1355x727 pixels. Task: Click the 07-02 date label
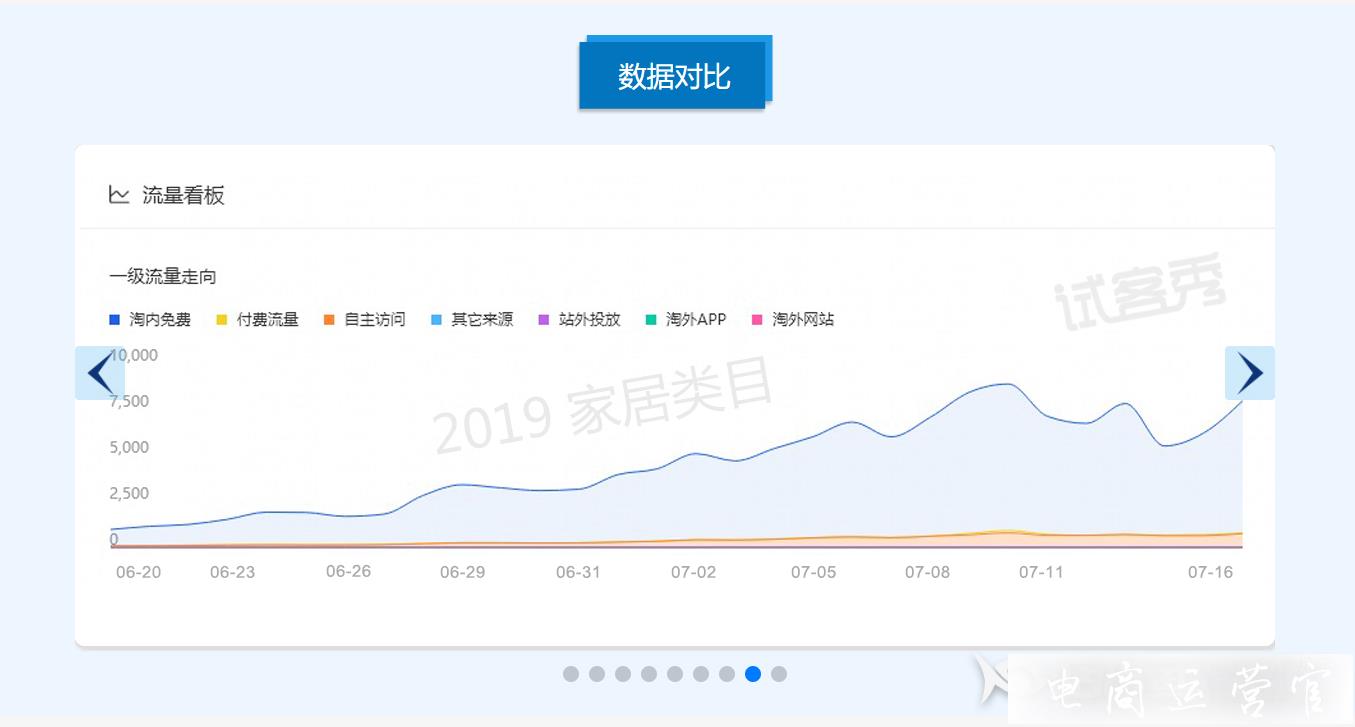[693, 572]
